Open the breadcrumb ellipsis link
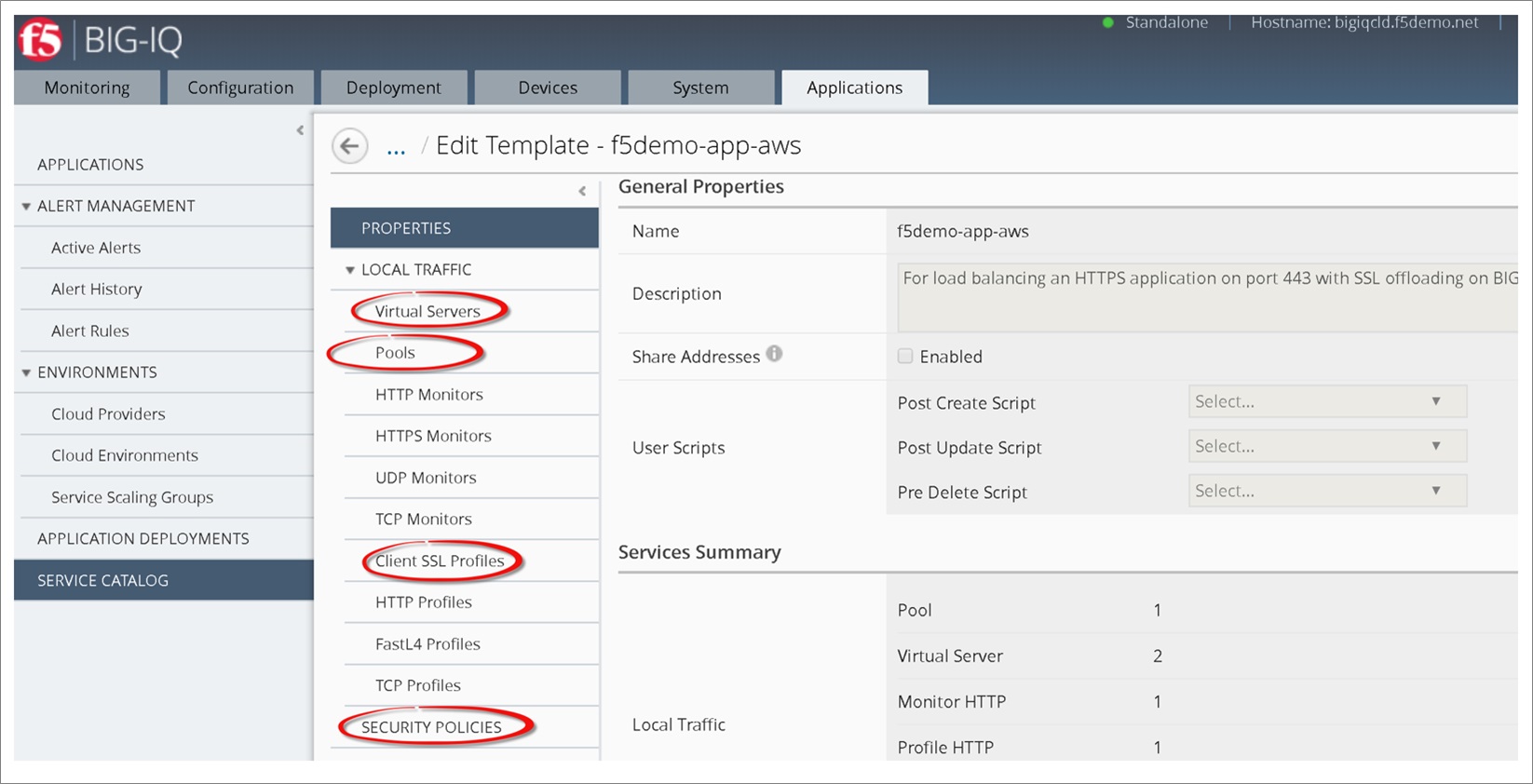The width and height of the screenshot is (1533, 784). coord(396,148)
